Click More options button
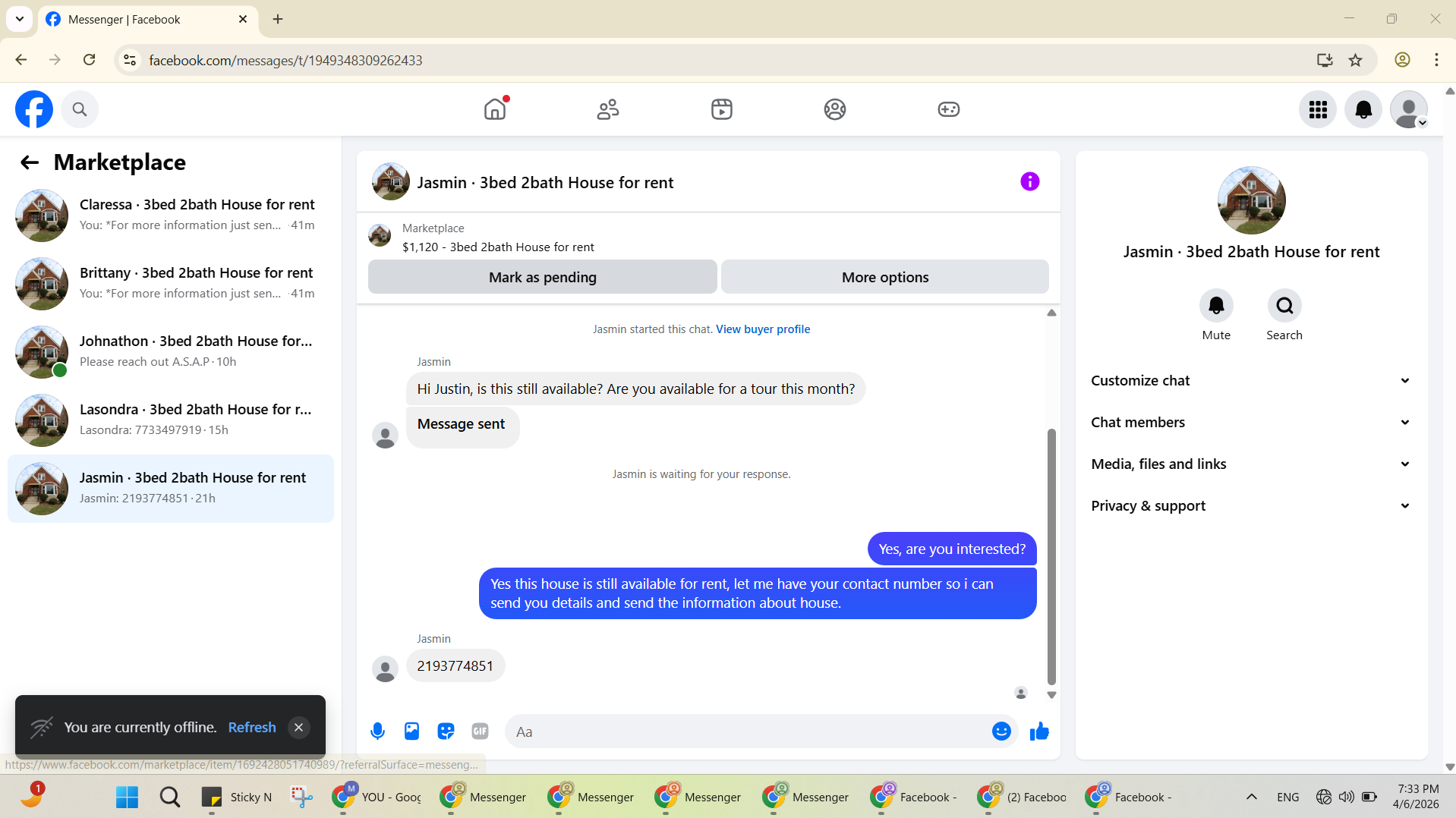The width and height of the screenshot is (1456, 818). click(x=885, y=277)
